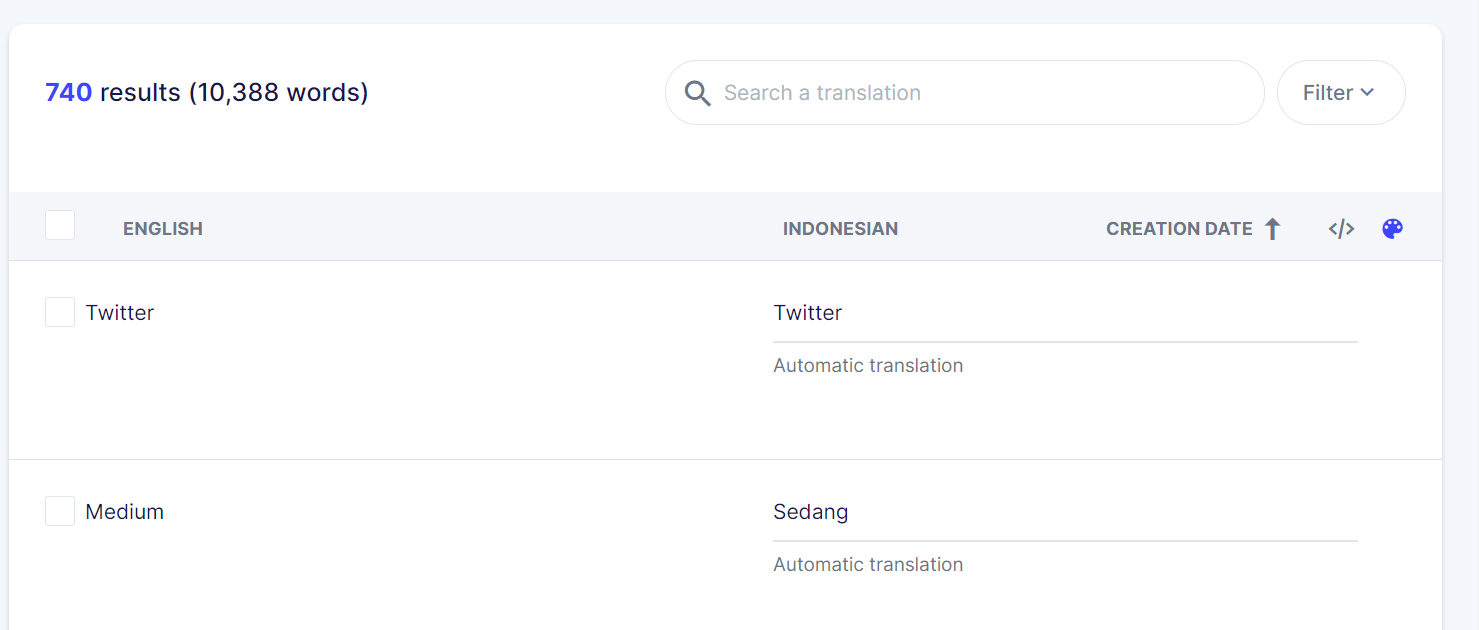Click the code brackets column icon
This screenshot has height=630, width=1479.
1341,229
